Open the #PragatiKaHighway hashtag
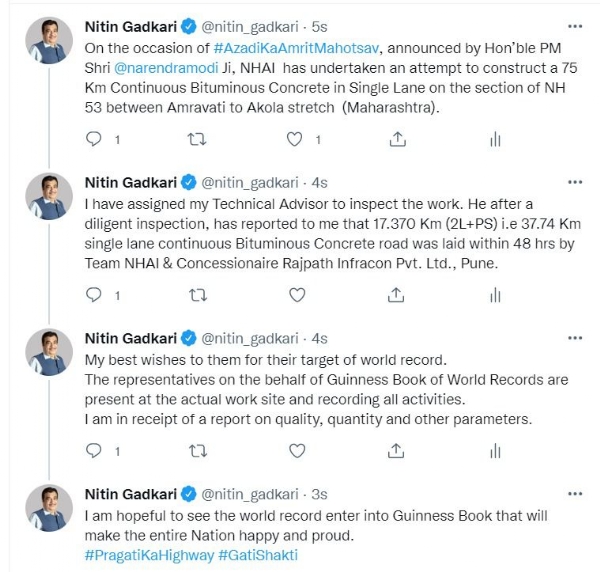The height and width of the screenshot is (572, 600). coord(148,555)
